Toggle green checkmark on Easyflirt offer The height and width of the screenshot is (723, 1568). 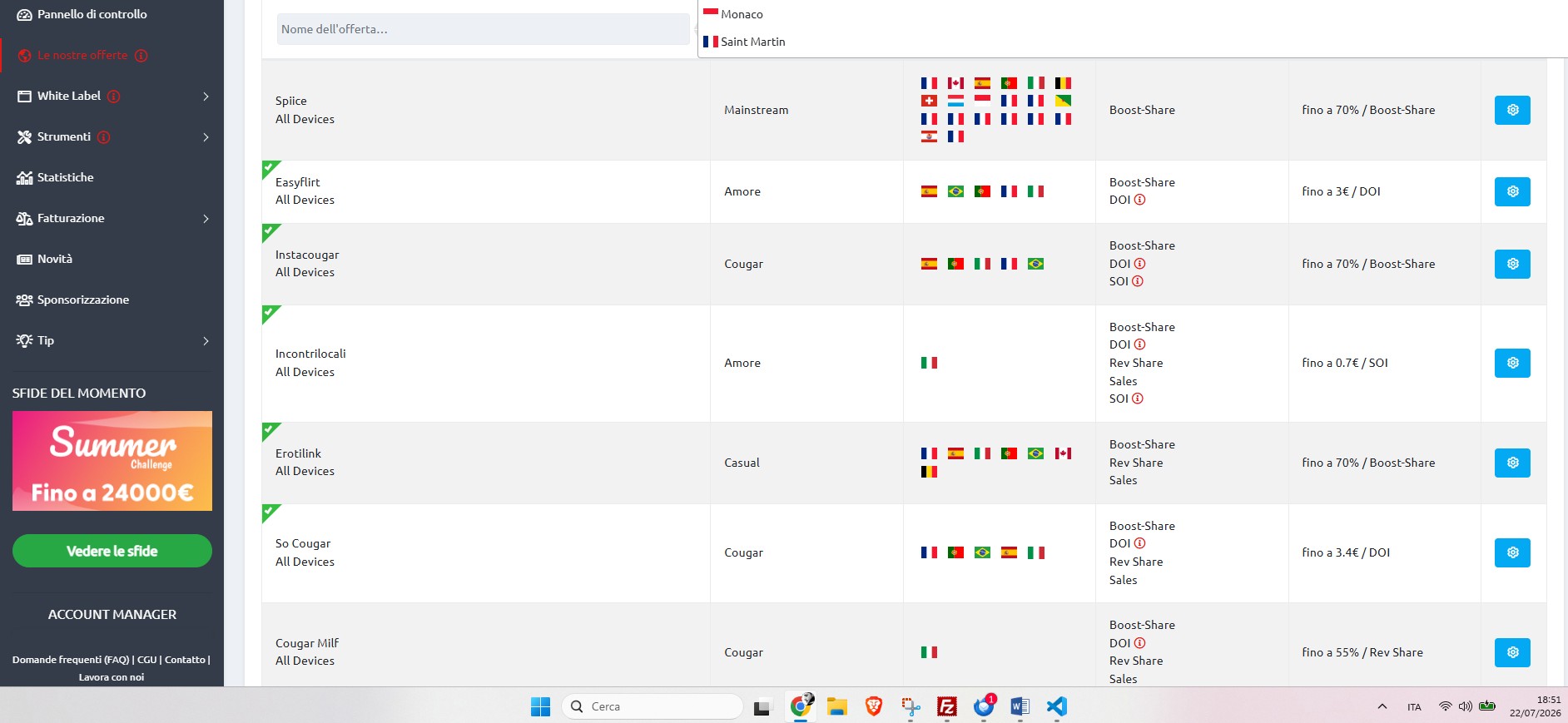[x=270, y=168]
